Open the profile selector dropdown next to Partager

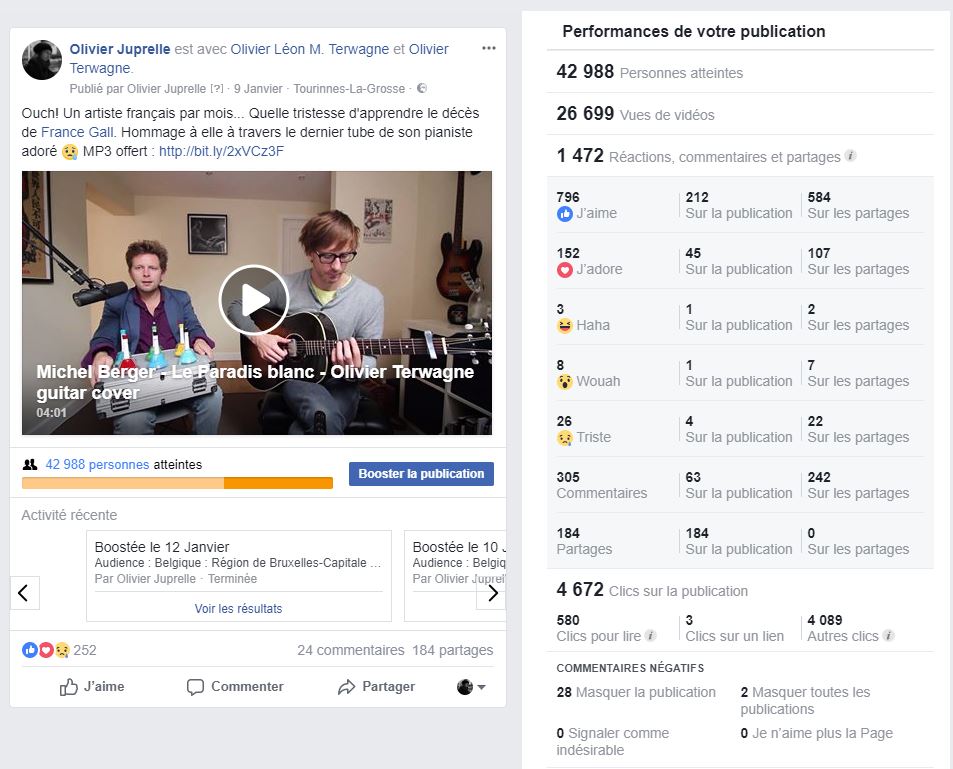[471, 687]
